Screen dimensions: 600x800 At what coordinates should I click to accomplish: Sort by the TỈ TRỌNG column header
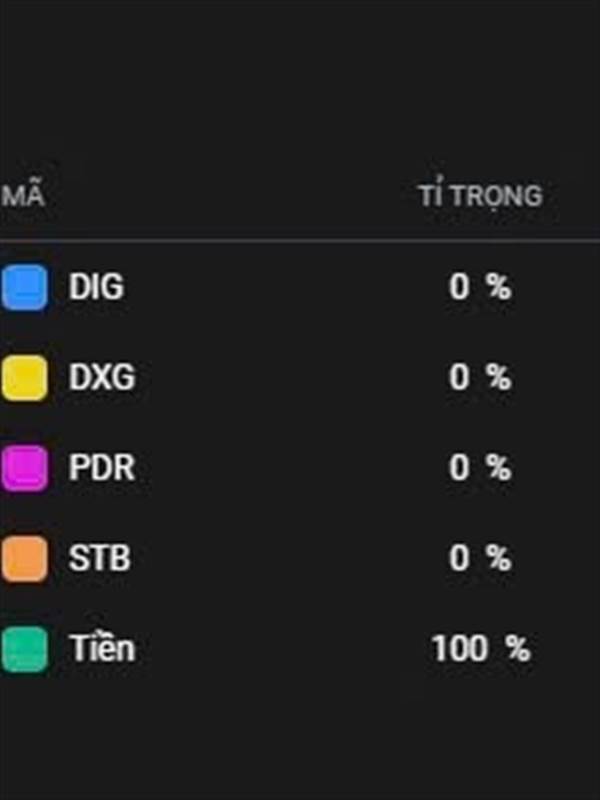[480, 196]
